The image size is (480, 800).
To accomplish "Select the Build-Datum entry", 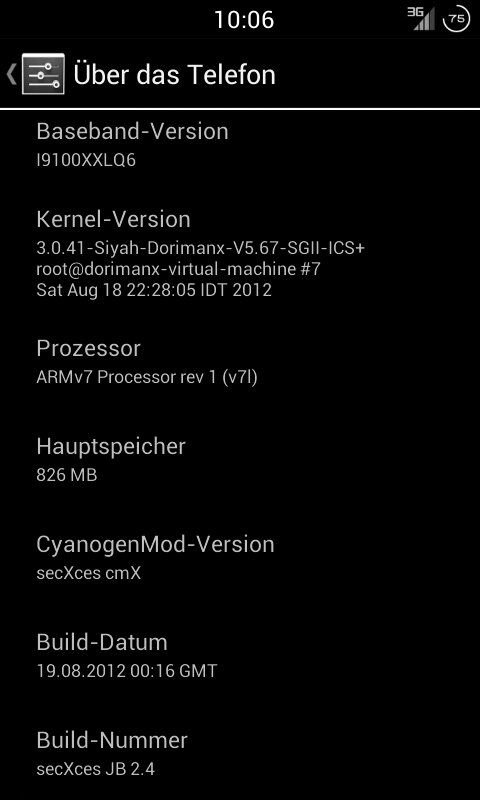I will [240, 656].
